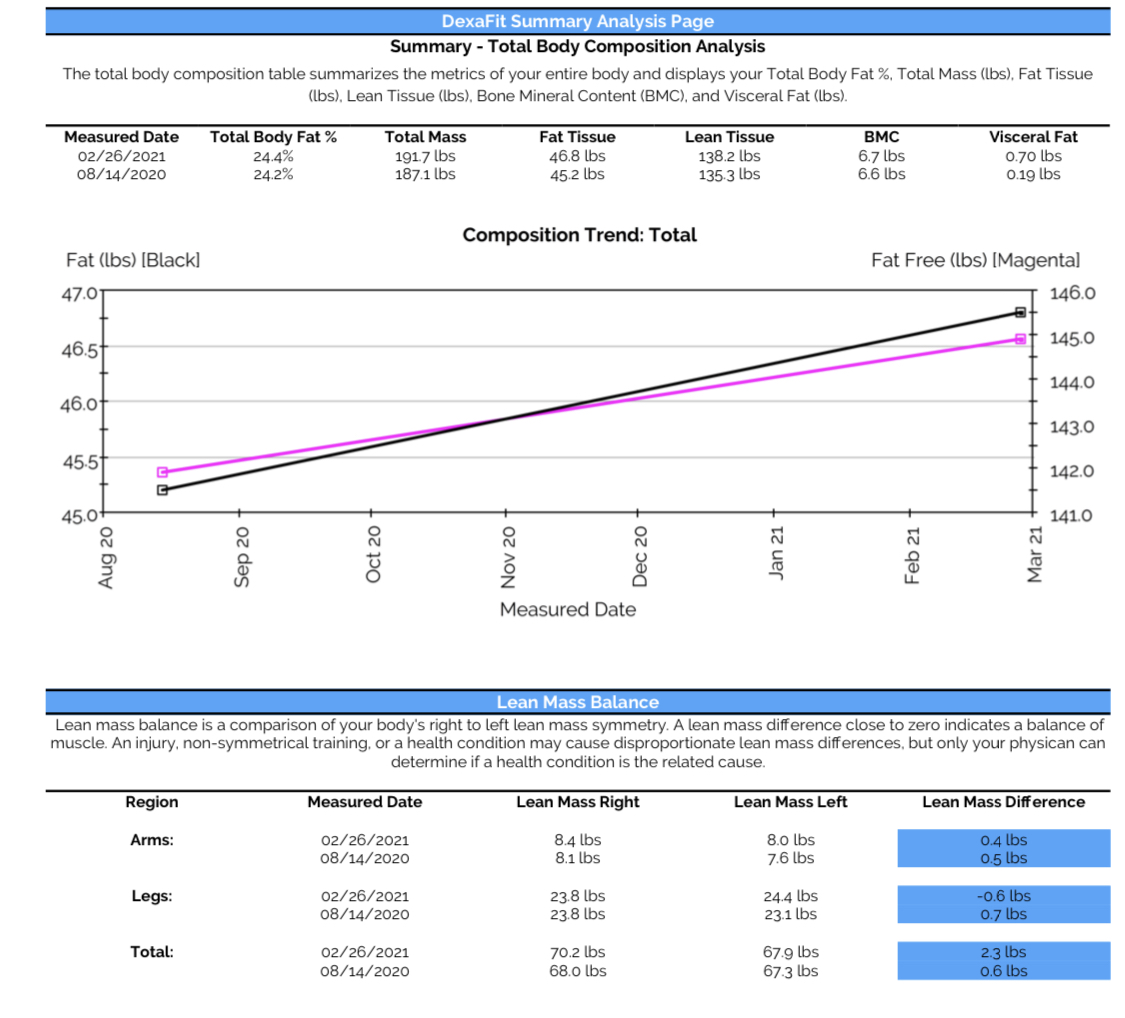Click the Lean Mass Right column header
The image size is (1125, 1018).
click(x=578, y=802)
